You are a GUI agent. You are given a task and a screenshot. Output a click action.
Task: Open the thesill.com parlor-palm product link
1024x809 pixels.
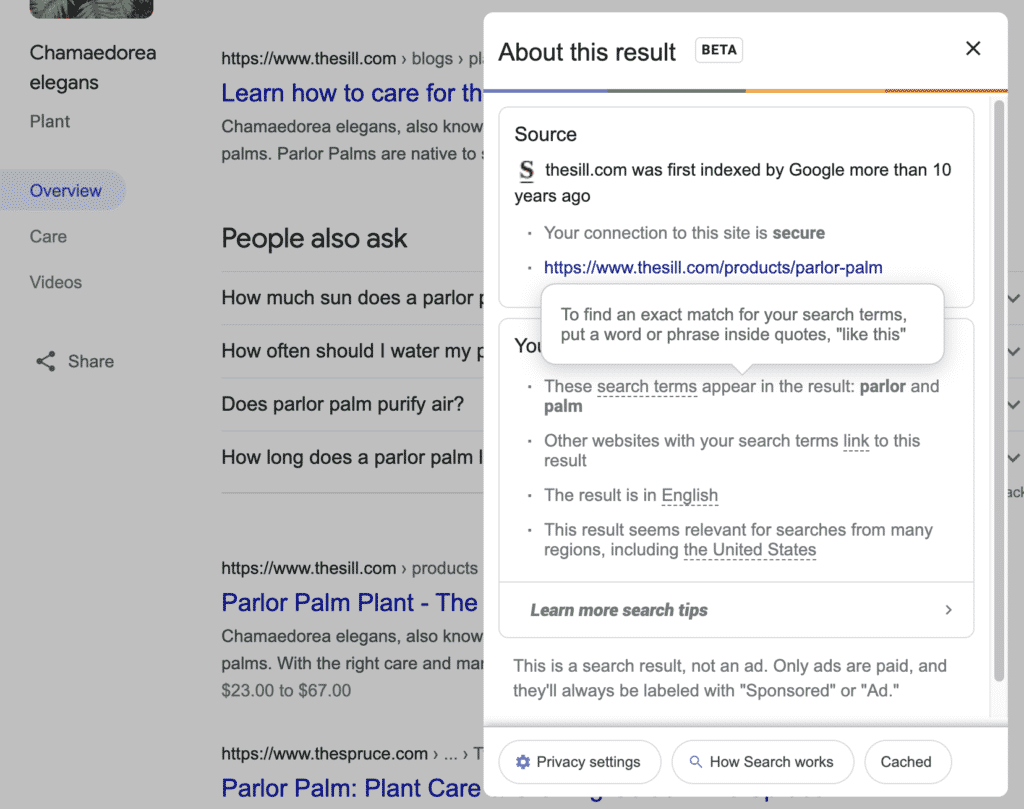(712, 268)
